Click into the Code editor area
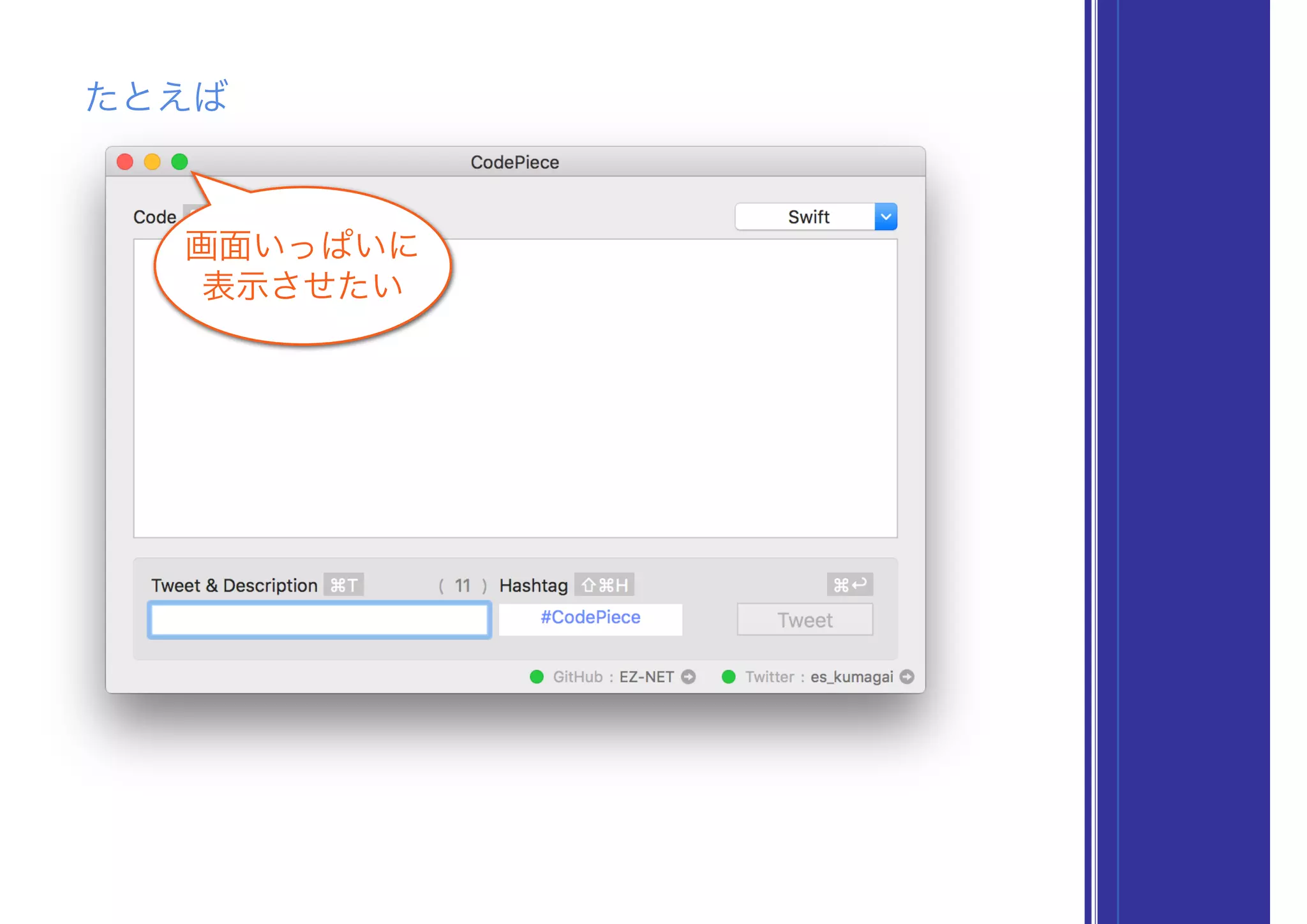The height and width of the screenshot is (924, 1307). (x=516, y=389)
